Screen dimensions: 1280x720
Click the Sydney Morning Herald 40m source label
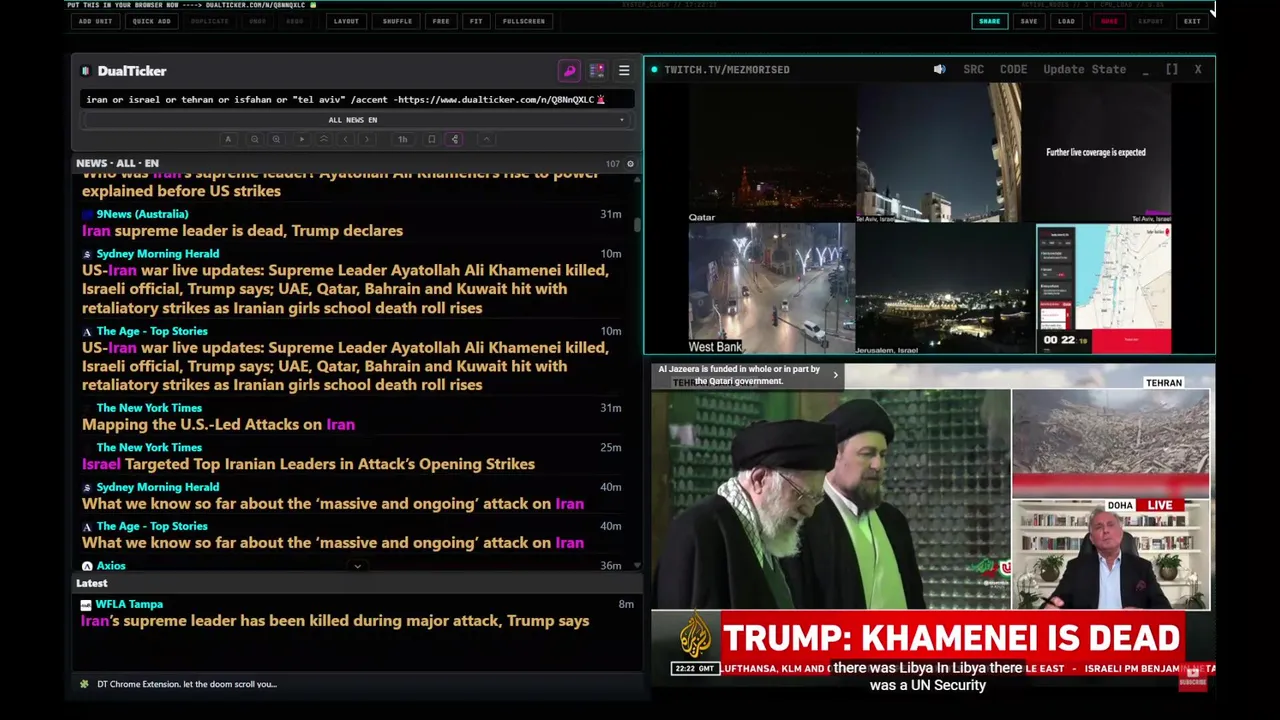[157, 487]
